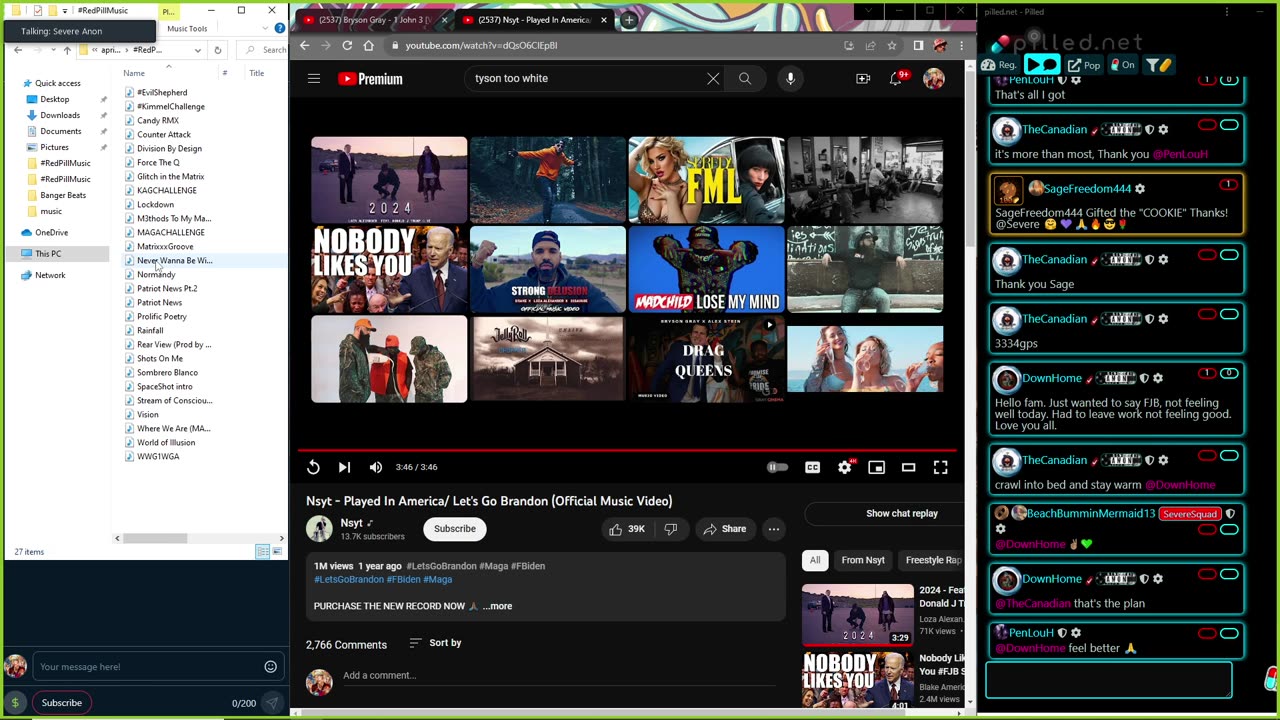Image resolution: width=1280 pixels, height=720 pixels.
Task: Click the YouTube Premium logo
Action: (x=370, y=79)
